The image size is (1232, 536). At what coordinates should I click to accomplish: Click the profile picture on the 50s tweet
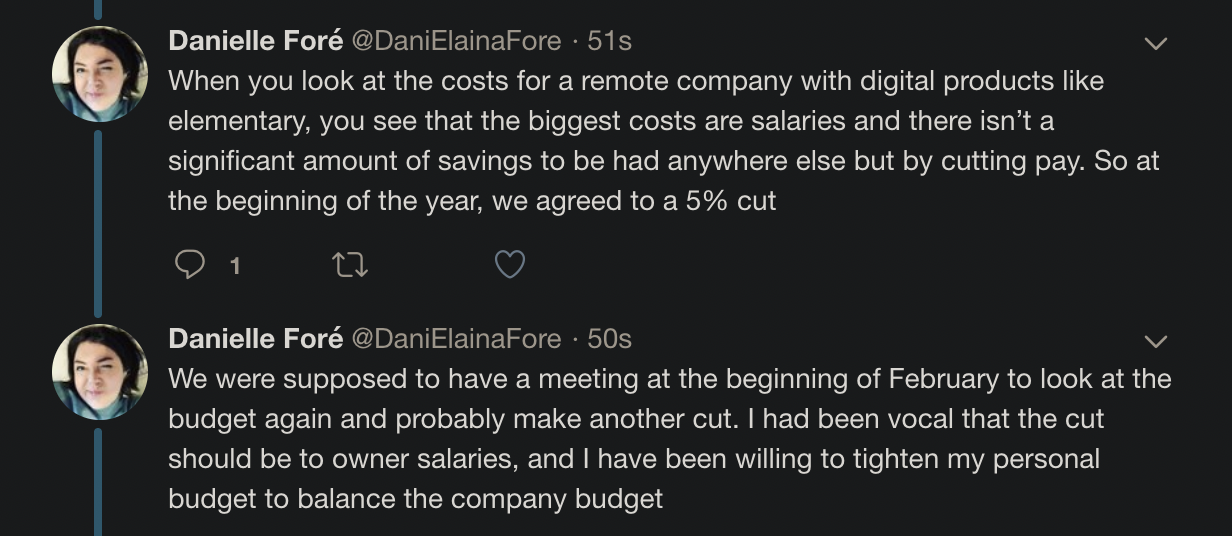point(100,372)
